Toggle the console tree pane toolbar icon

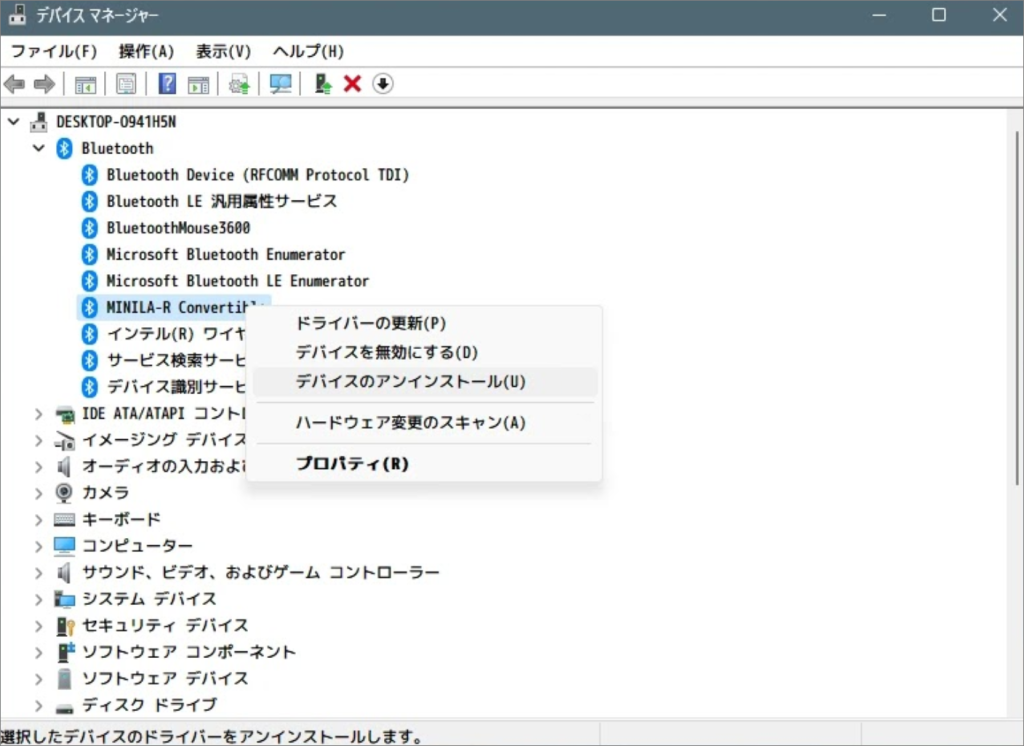click(86, 84)
